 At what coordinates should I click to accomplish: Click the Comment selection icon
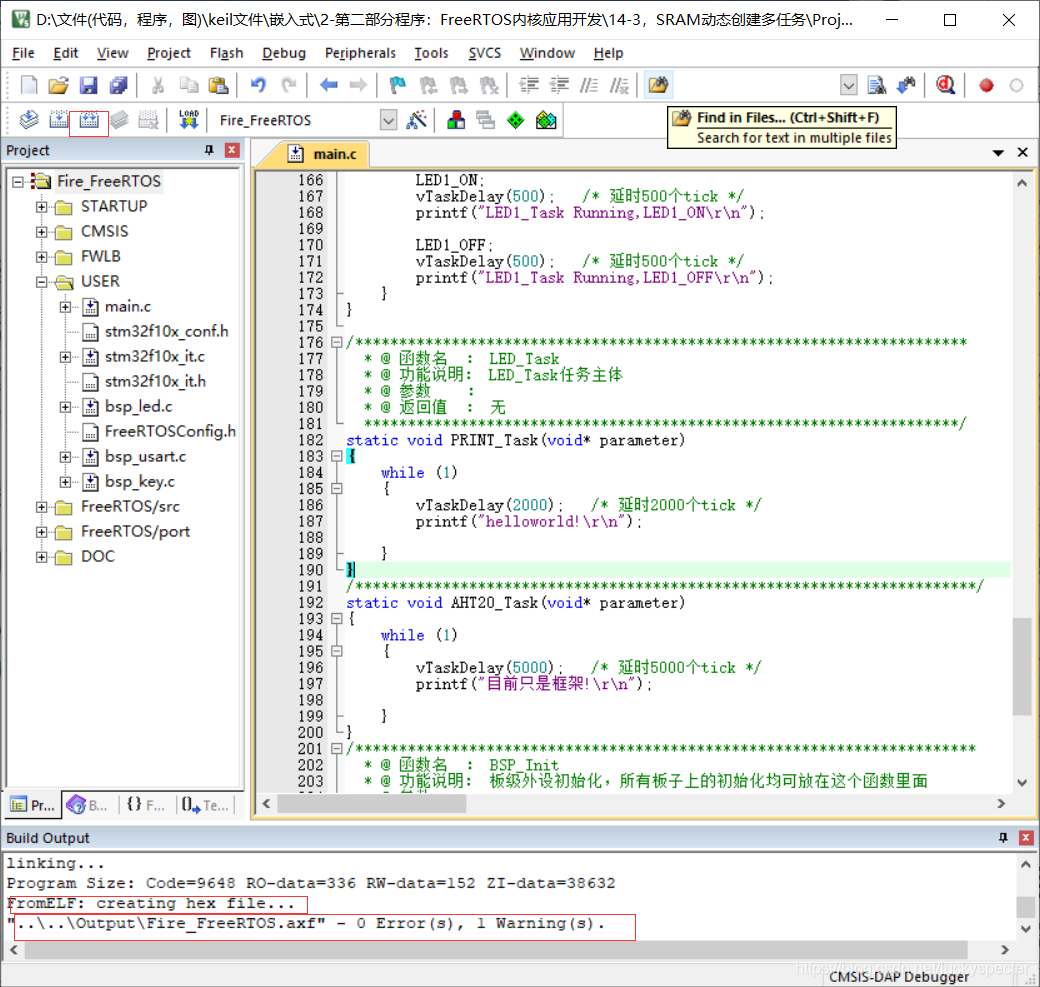coord(589,86)
